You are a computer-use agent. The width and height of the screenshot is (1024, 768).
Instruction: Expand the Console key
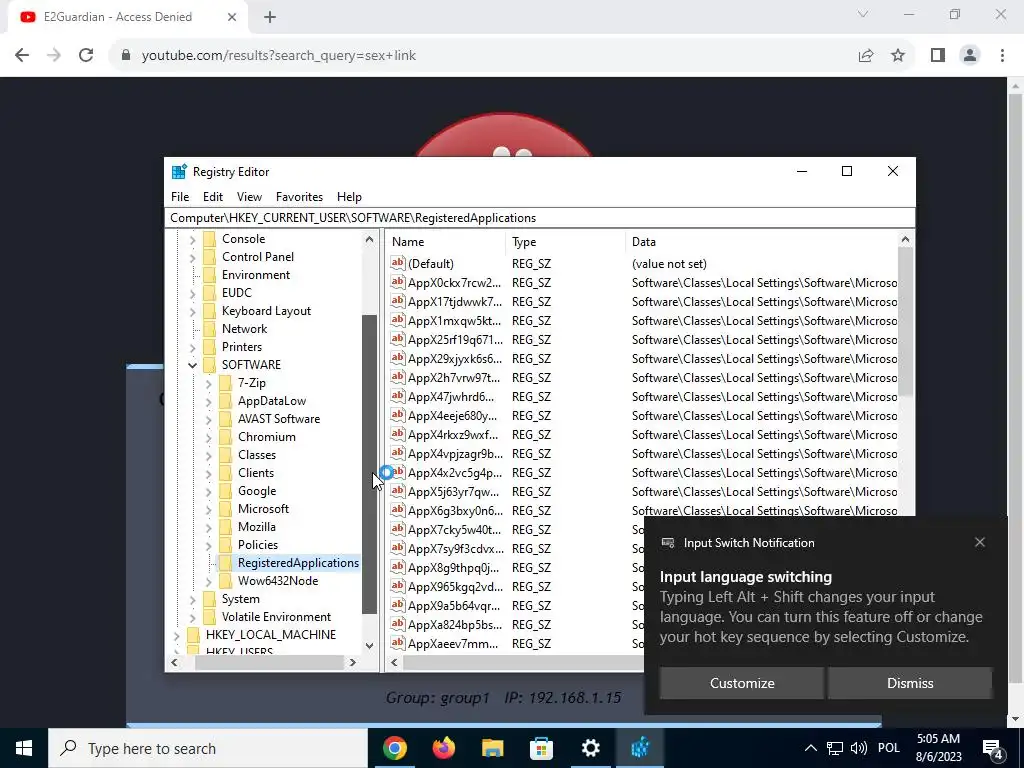point(193,240)
